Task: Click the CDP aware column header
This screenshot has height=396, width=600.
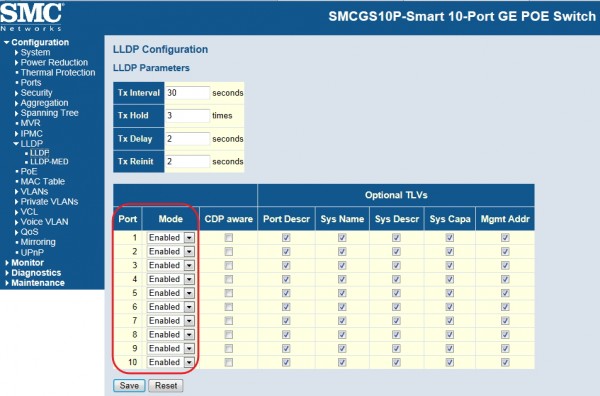Action: (228, 219)
